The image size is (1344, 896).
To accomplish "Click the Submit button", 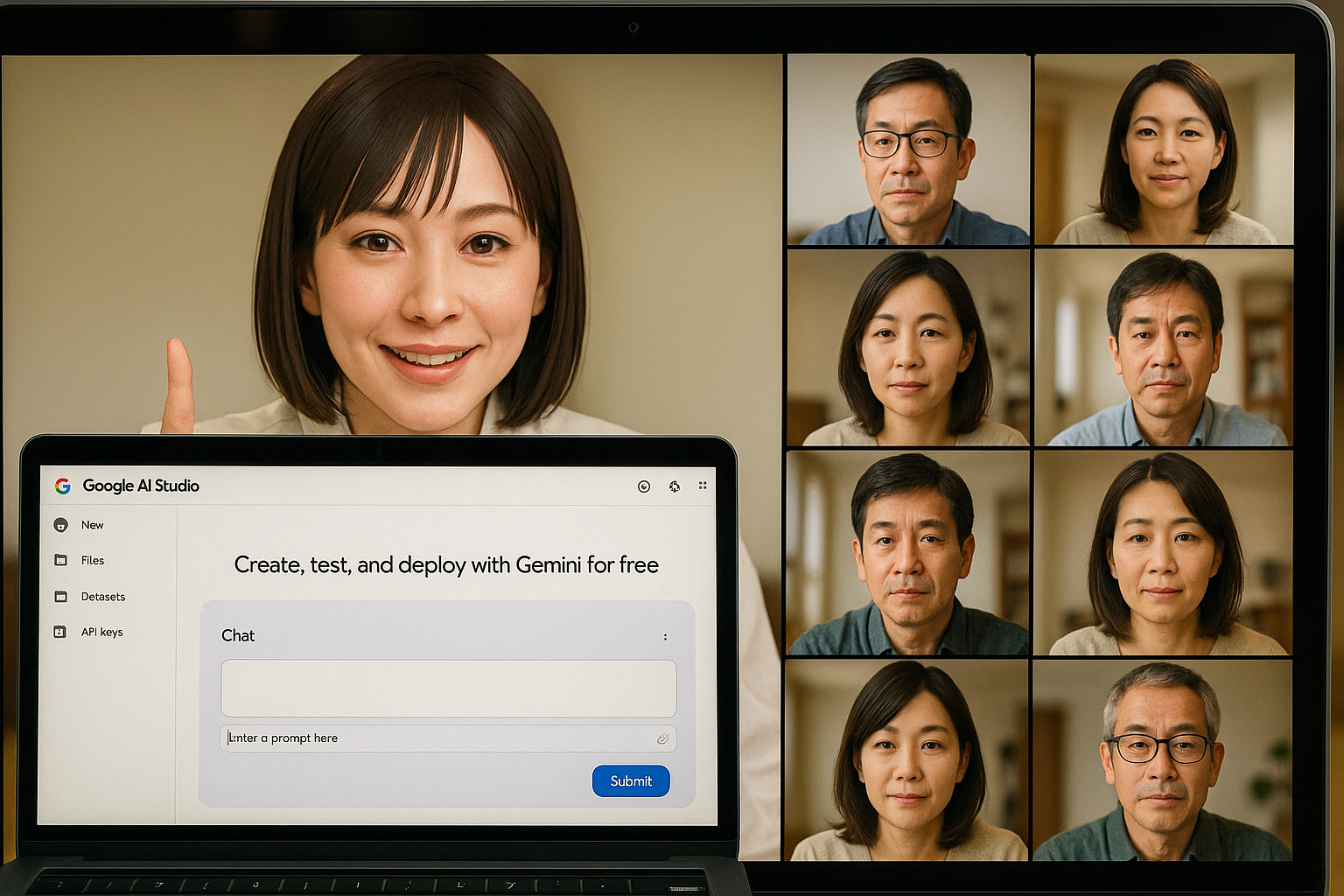I will pyautogui.click(x=631, y=780).
